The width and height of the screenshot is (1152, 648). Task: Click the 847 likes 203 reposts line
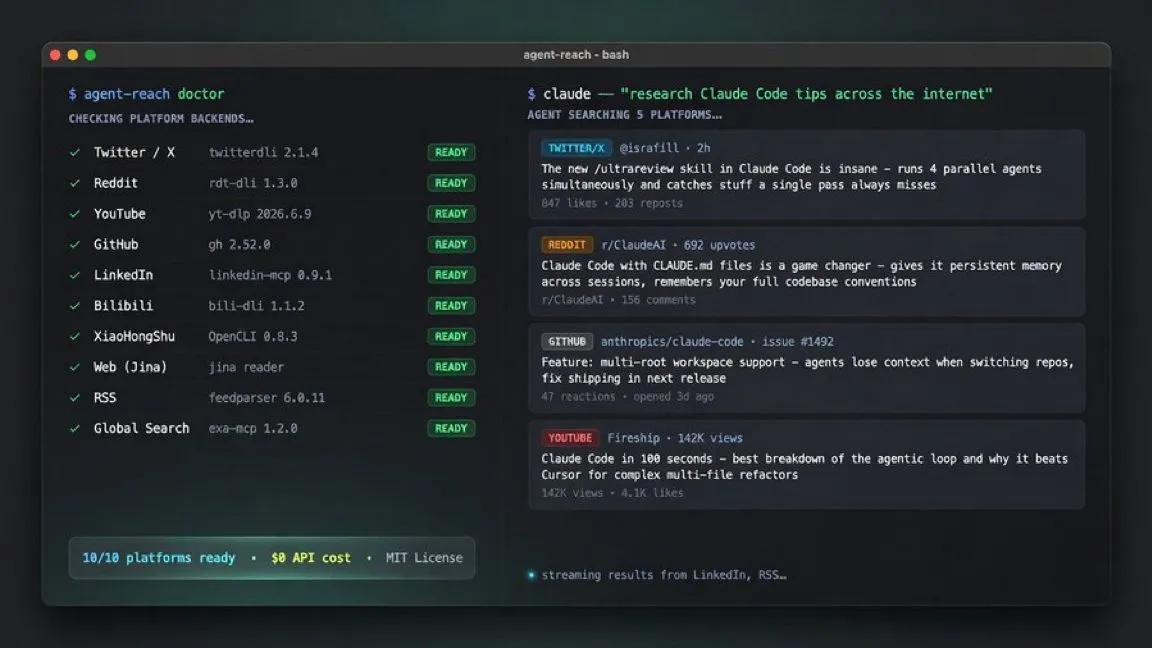click(612, 204)
